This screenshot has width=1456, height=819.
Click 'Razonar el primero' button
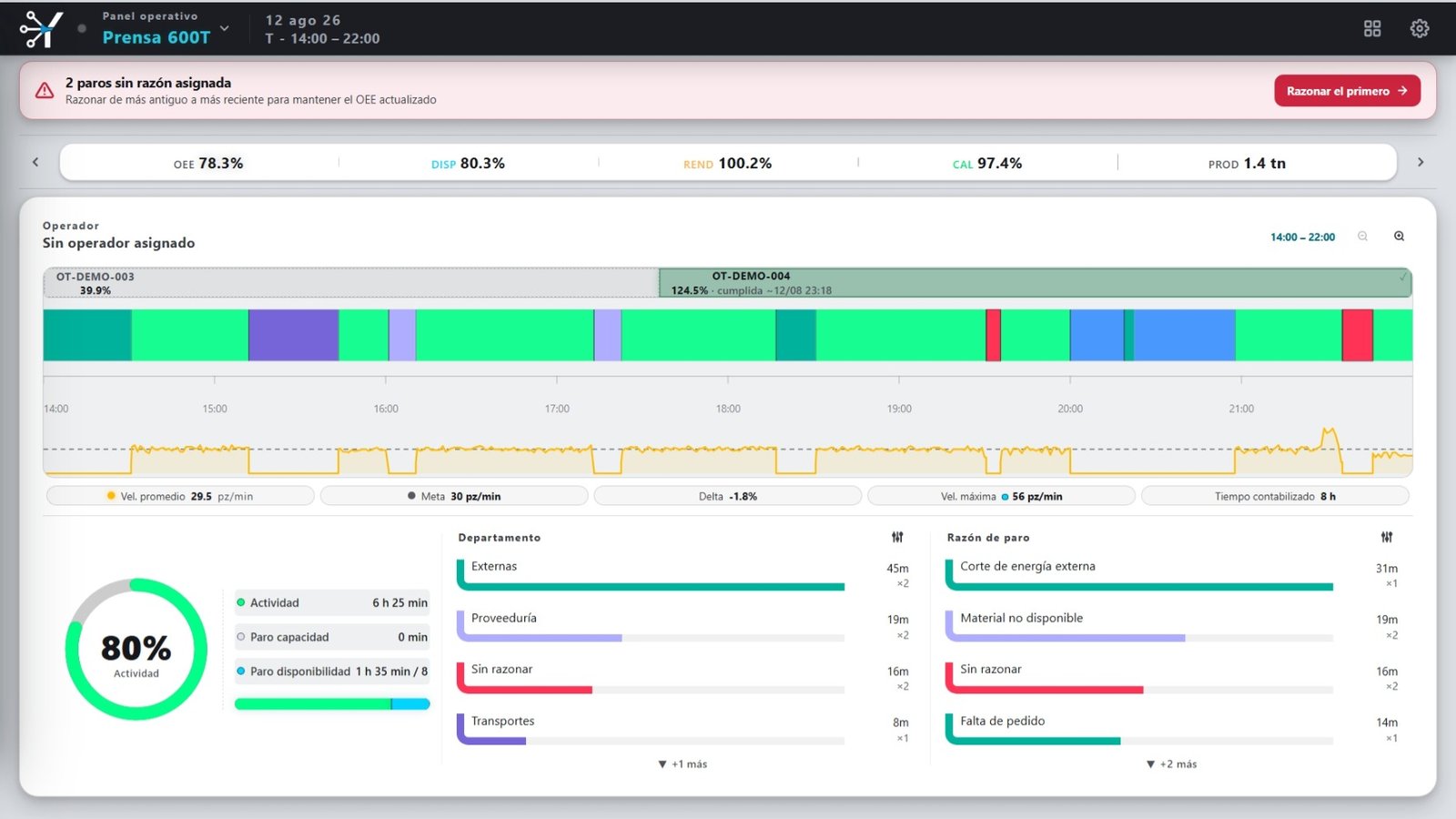click(1347, 91)
